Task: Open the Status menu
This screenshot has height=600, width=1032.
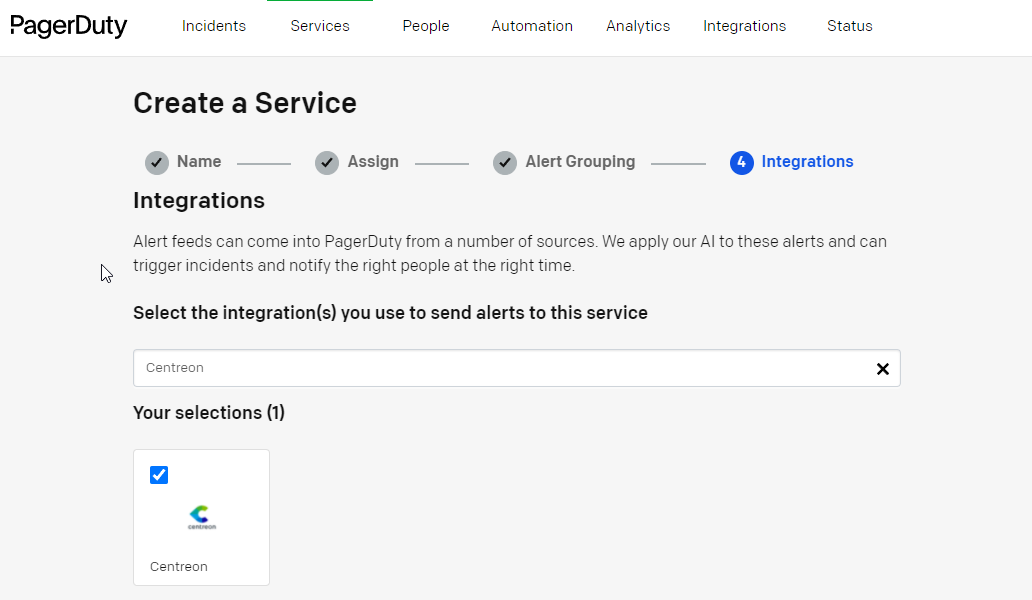Action: (x=850, y=26)
